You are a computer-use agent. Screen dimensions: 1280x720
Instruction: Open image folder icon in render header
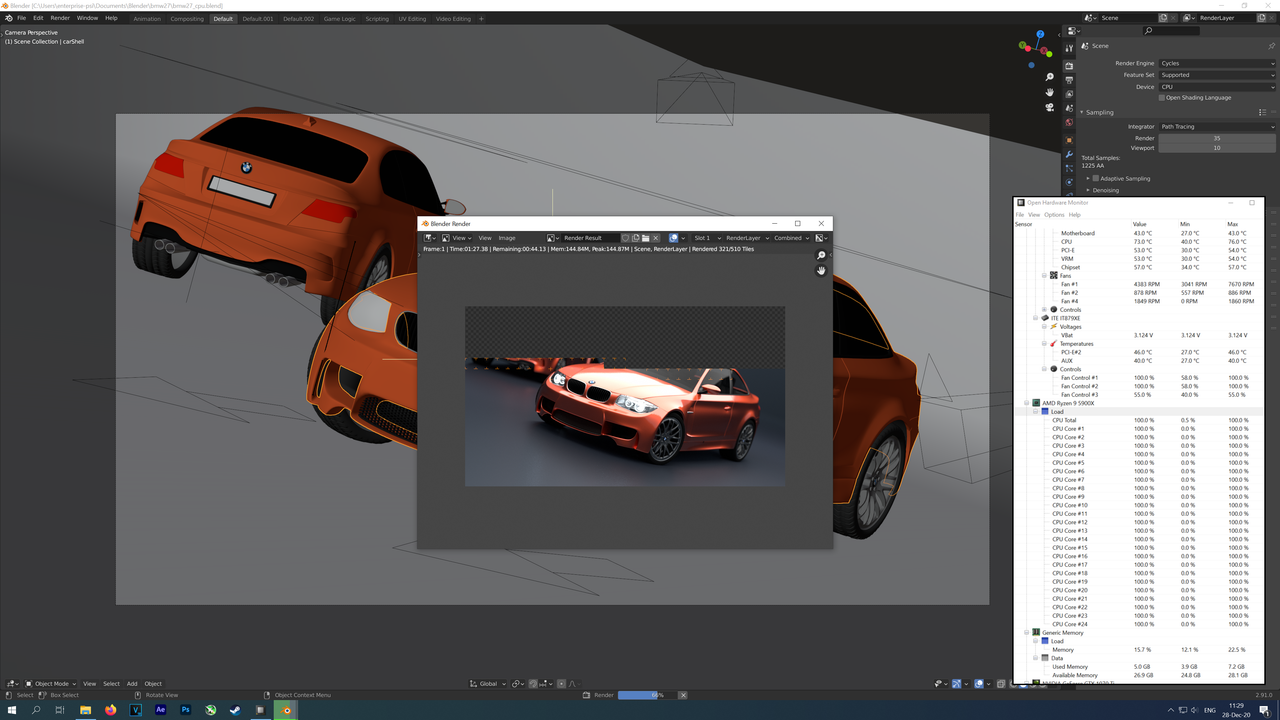click(645, 238)
